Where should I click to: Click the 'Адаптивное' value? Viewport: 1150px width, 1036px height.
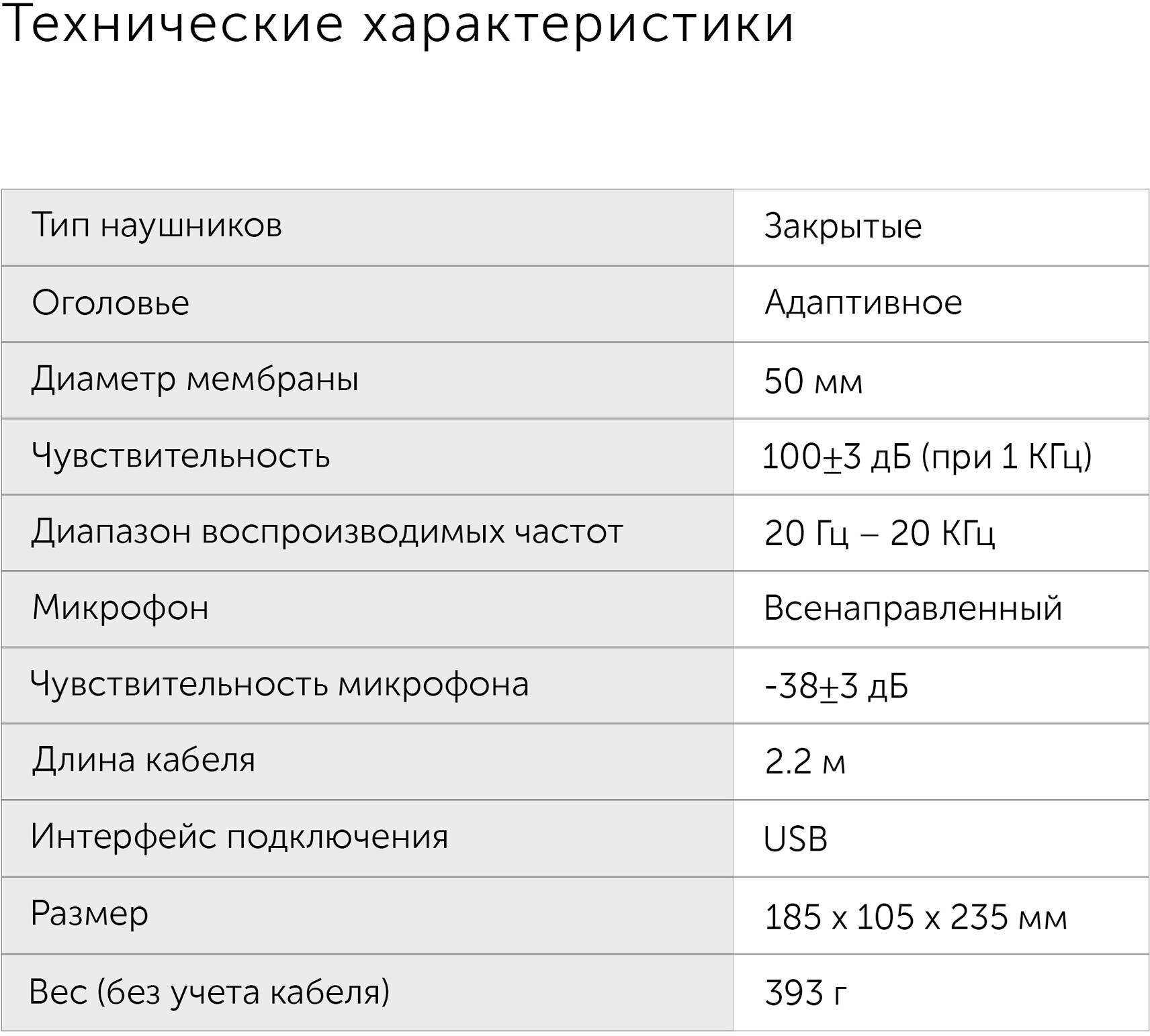(863, 303)
